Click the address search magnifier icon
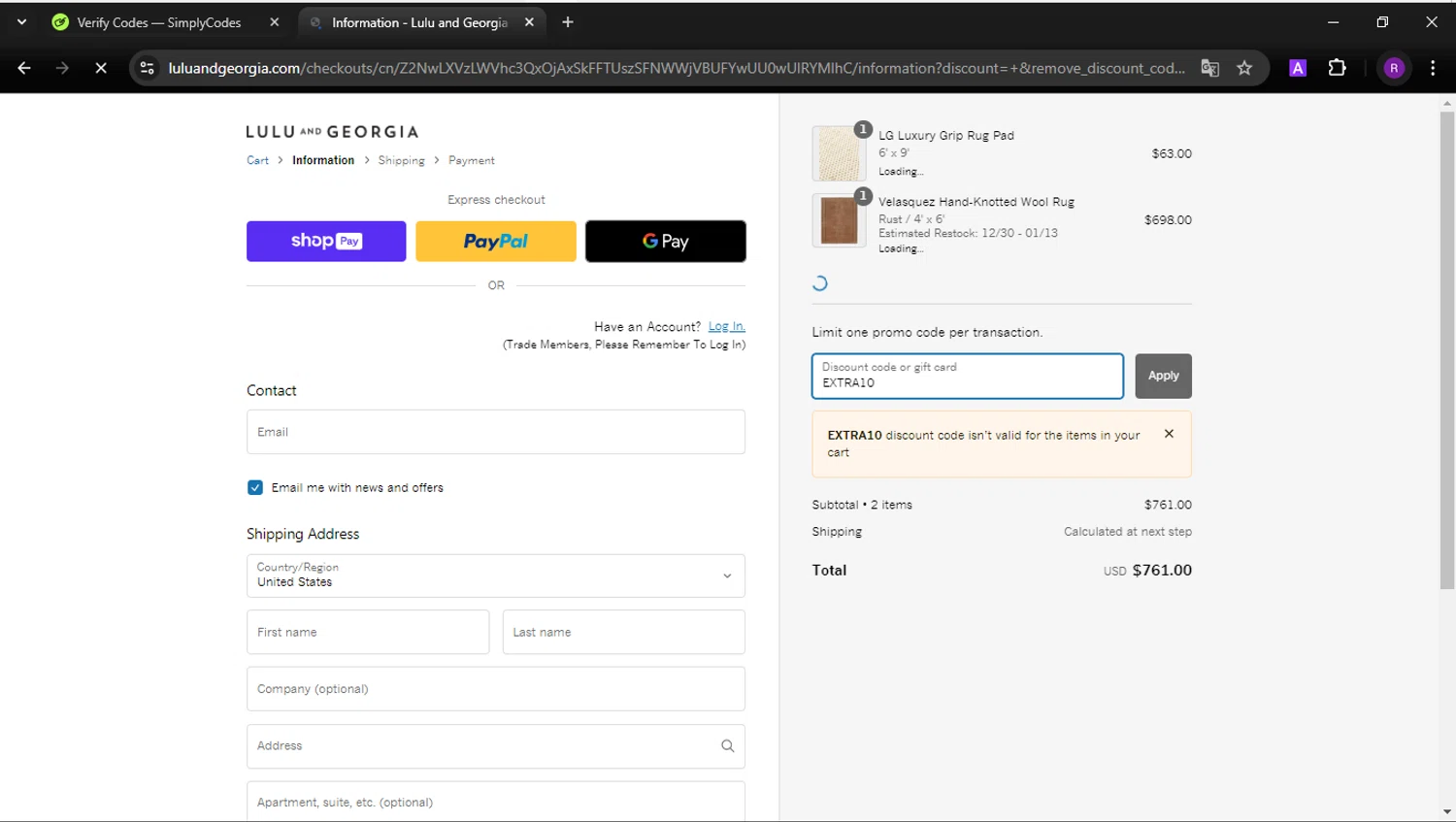The width and height of the screenshot is (1456, 822). click(727, 746)
